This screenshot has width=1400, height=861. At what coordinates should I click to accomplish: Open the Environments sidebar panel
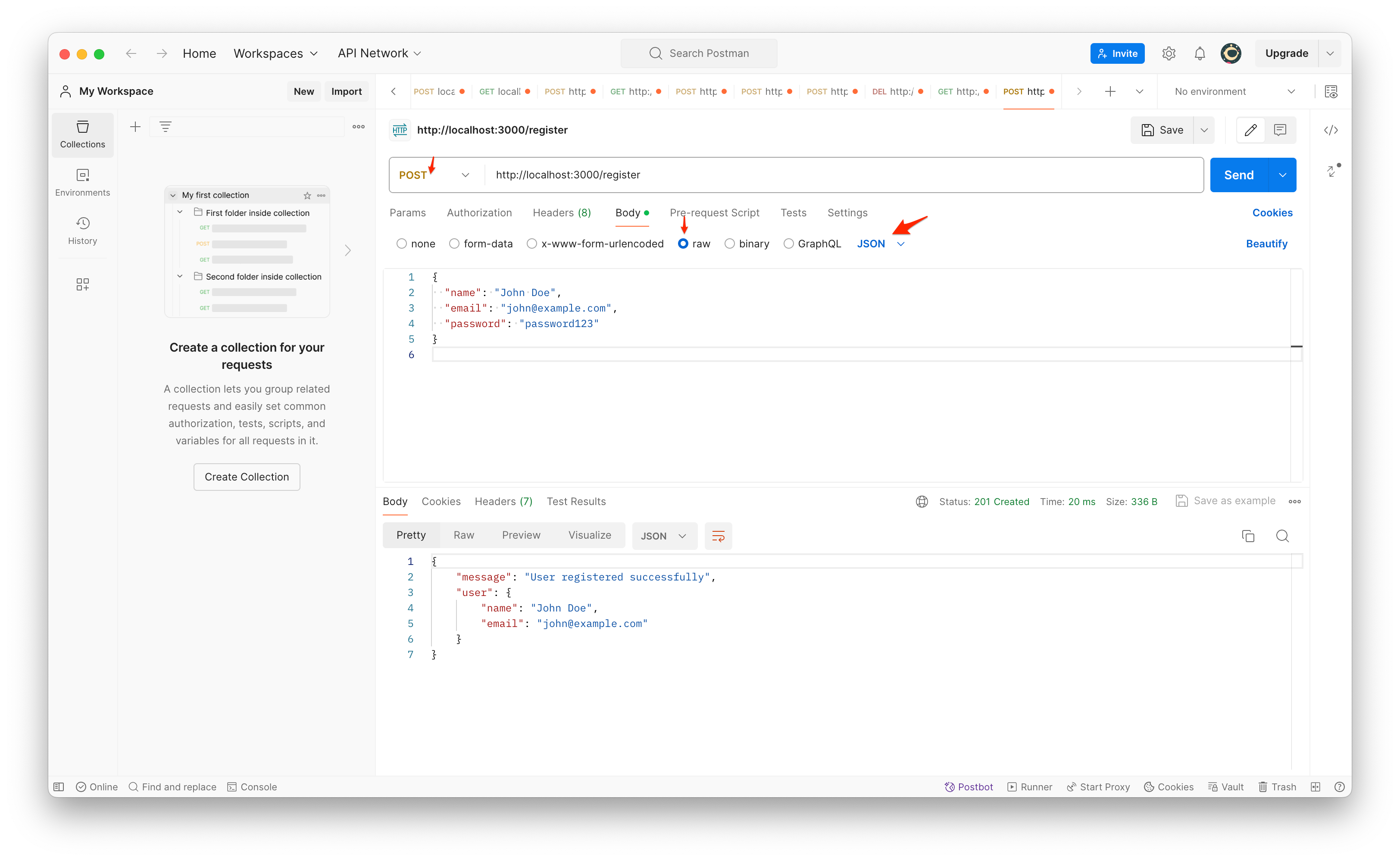coord(82,182)
